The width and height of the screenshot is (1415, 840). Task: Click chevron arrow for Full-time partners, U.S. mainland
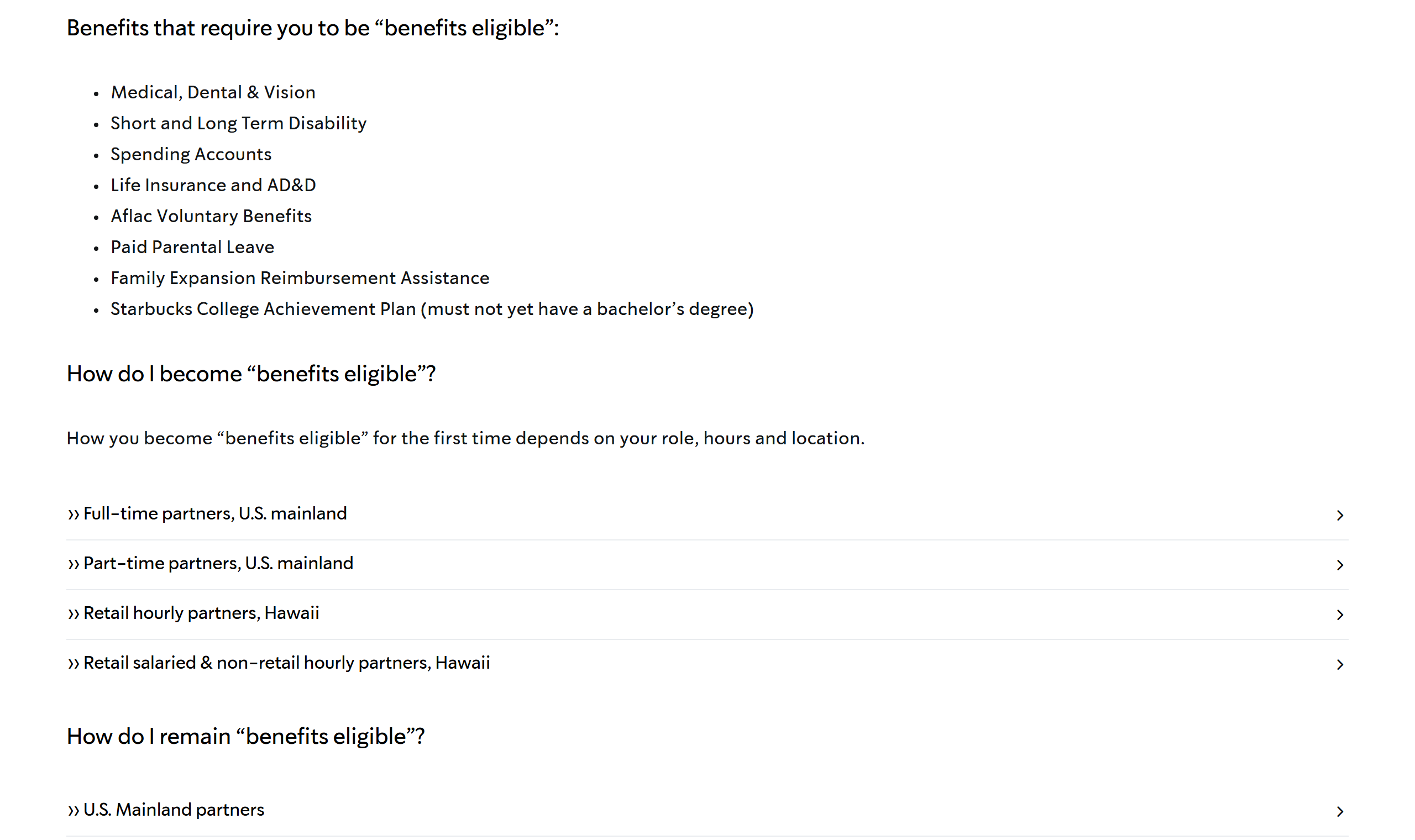coord(1339,515)
